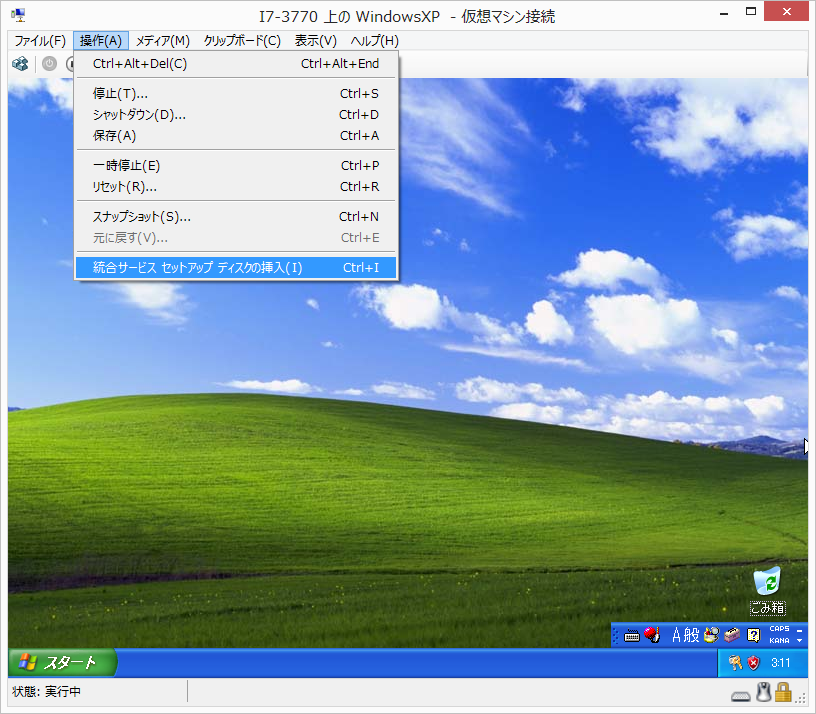This screenshot has height=714, width=816.
Task: Open the 表示(V) menu
Action: click(x=315, y=41)
